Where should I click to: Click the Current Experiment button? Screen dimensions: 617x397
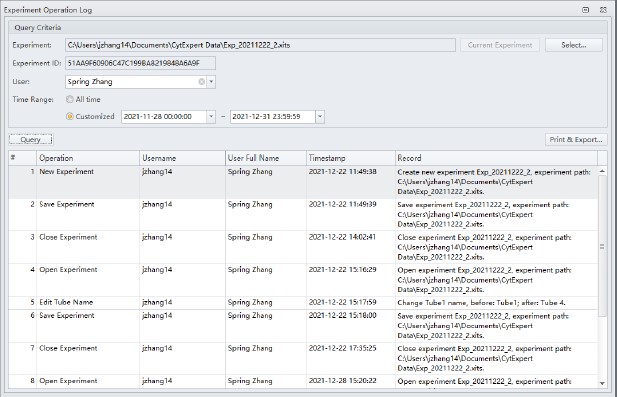pos(500,45)
